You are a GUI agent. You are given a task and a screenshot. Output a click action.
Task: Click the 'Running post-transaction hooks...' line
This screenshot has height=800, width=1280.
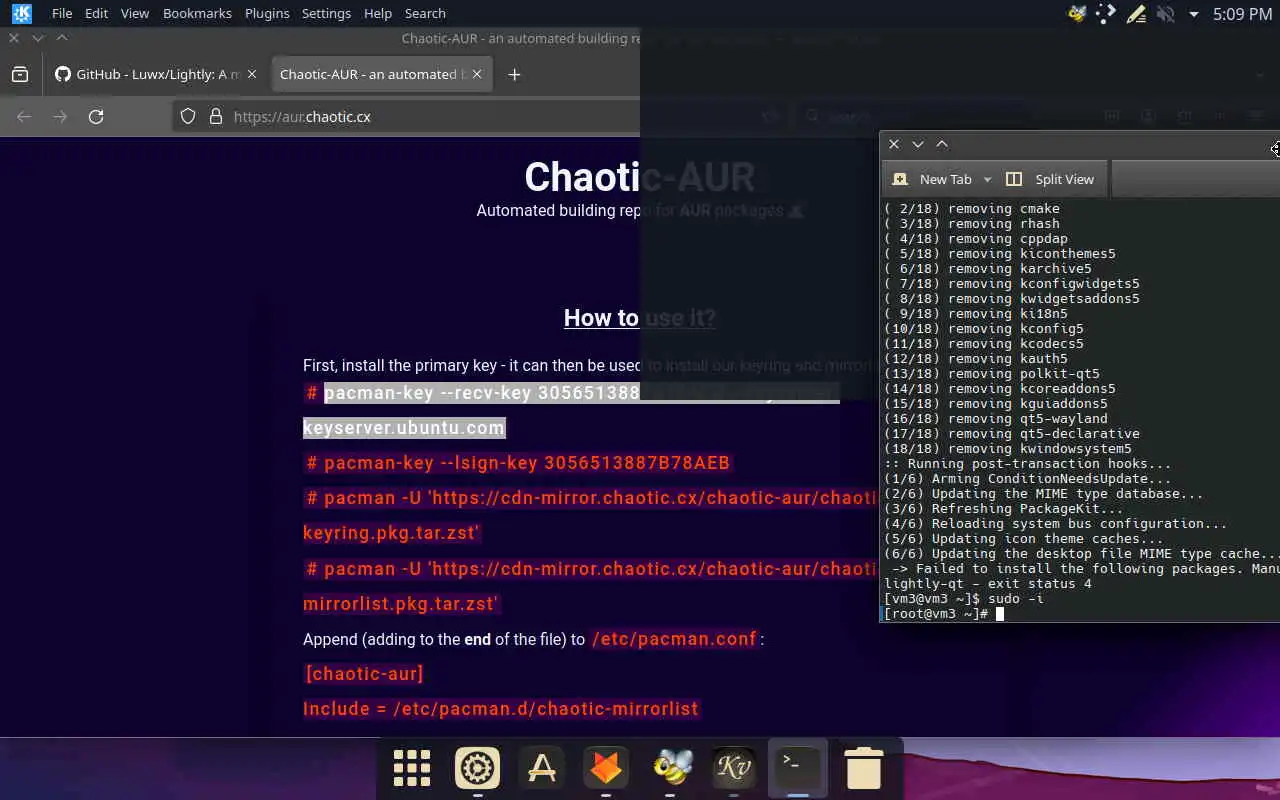pos(1027,464)
